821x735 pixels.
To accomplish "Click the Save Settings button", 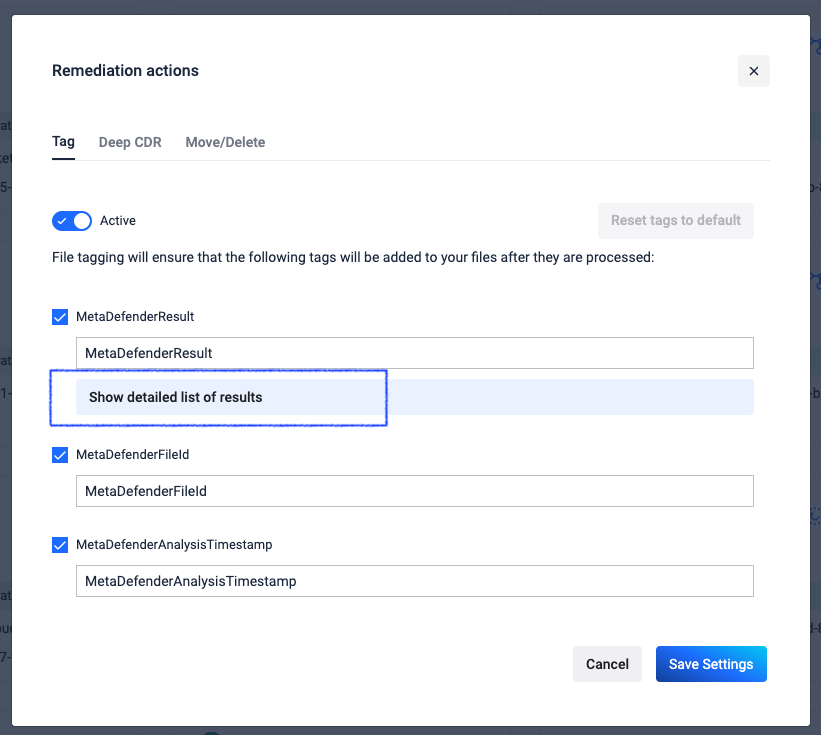I will click(x=711, y=664).
